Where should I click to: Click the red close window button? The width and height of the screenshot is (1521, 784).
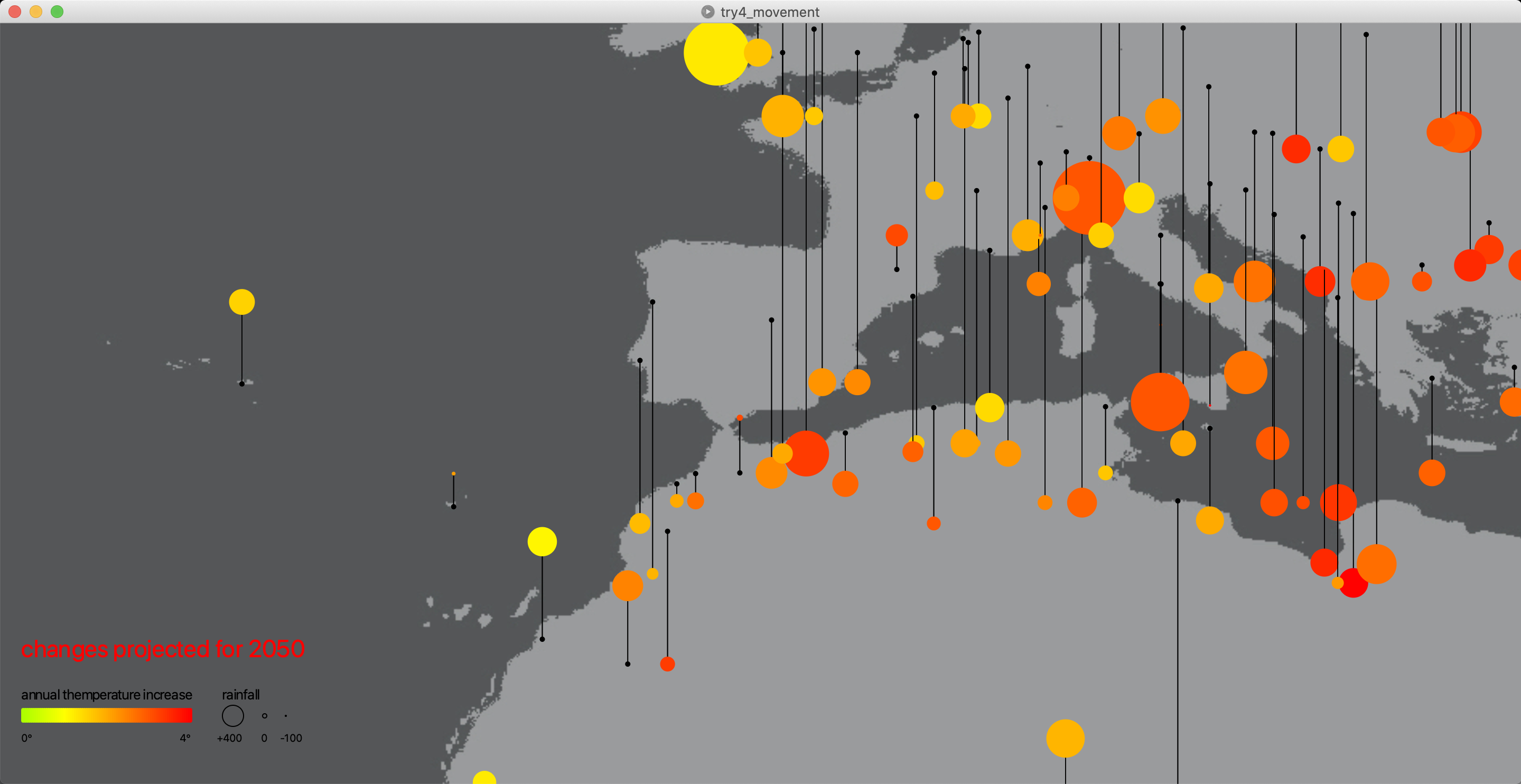pos(15,12)
